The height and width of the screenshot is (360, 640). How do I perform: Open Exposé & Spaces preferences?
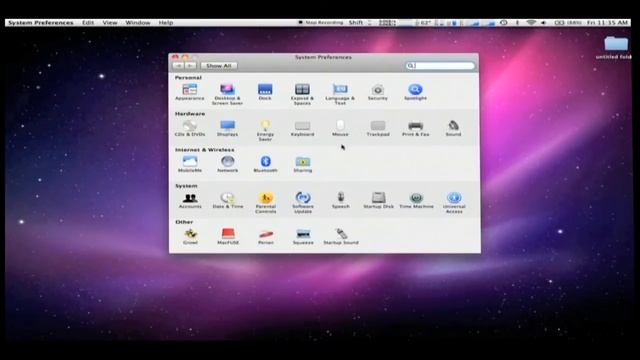point(302,94)
